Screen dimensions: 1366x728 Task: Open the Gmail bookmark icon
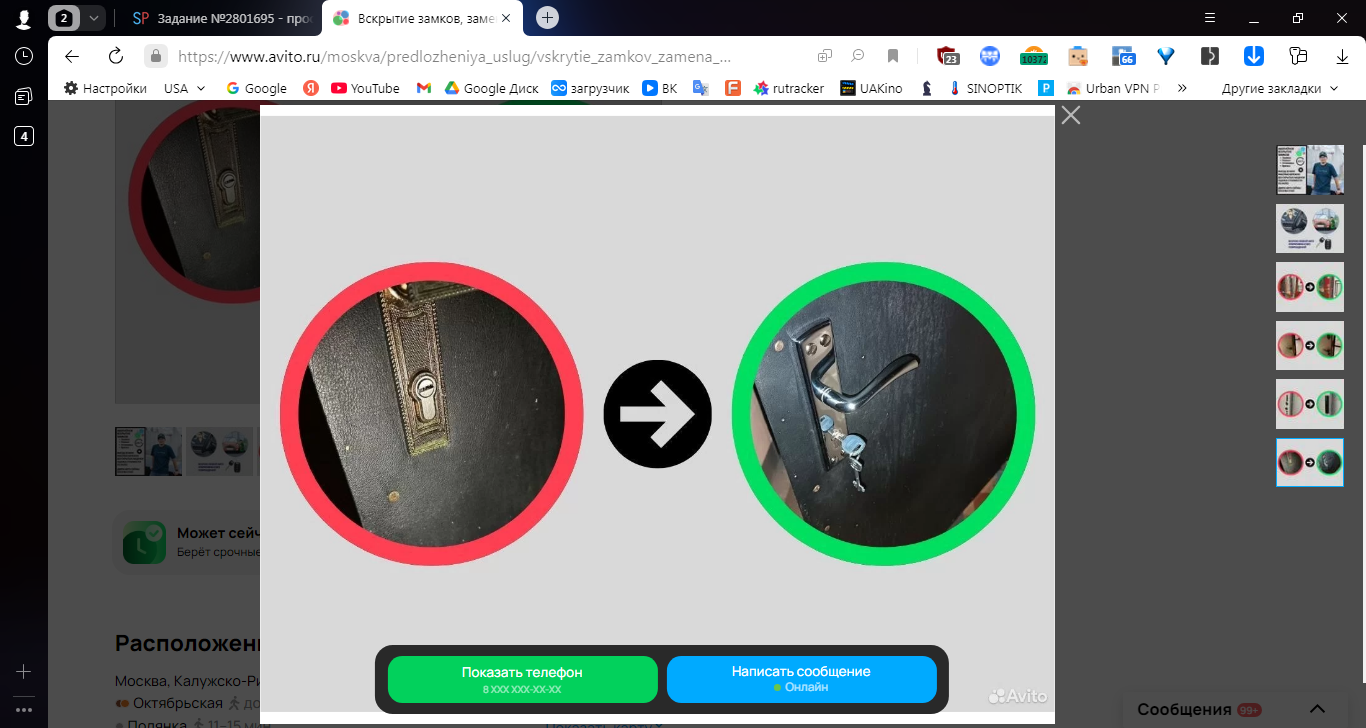tap(424, 88)
